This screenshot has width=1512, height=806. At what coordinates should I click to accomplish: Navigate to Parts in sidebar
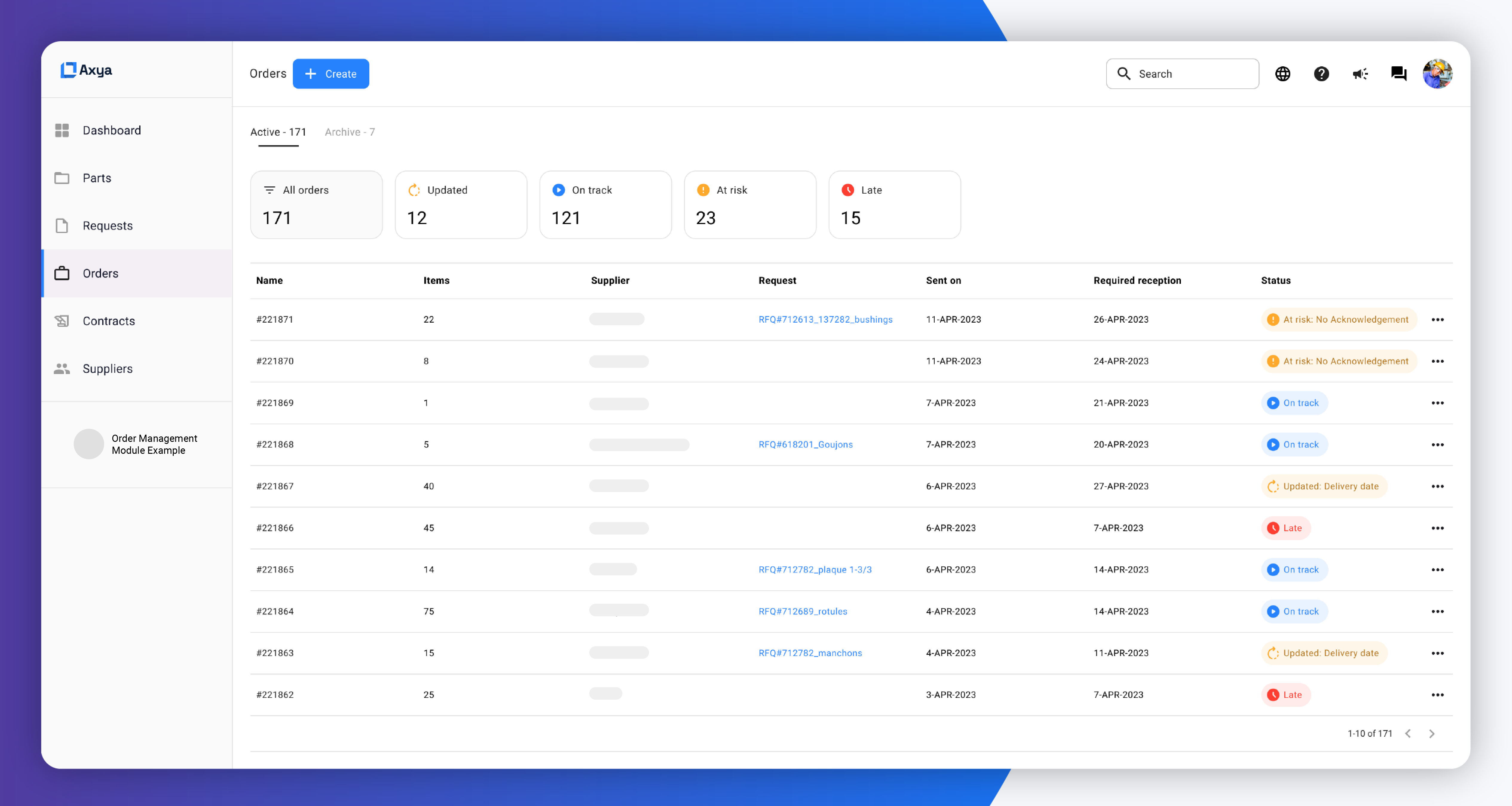97,178
